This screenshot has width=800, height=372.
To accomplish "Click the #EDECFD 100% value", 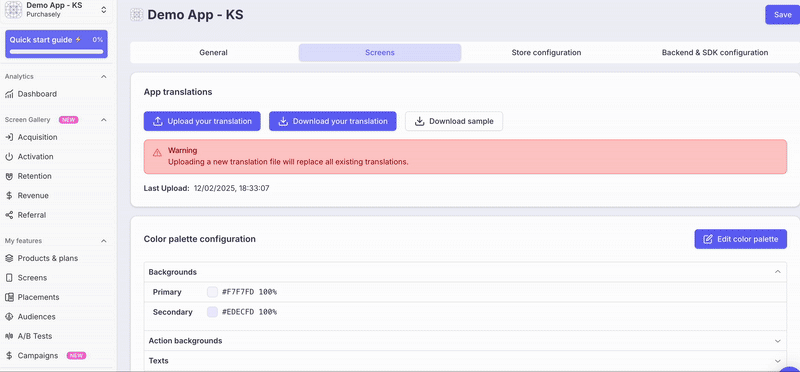I will tap(249, 312).
